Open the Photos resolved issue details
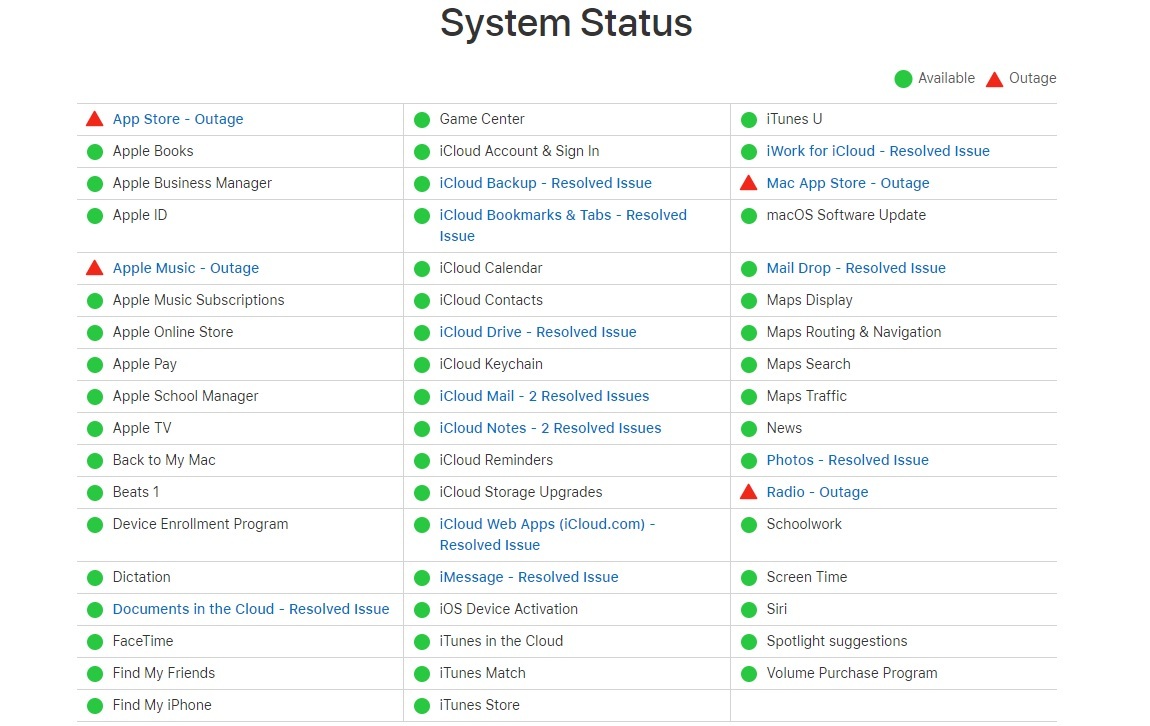Image resolution: width=1150 pixels, height=726 pixels. [847, 460]
